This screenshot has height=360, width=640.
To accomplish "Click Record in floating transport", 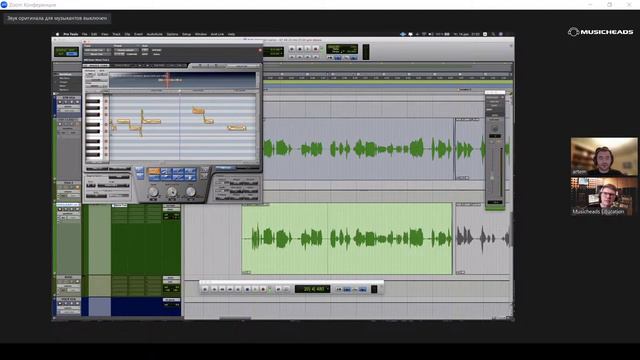I will coord(263,289).
